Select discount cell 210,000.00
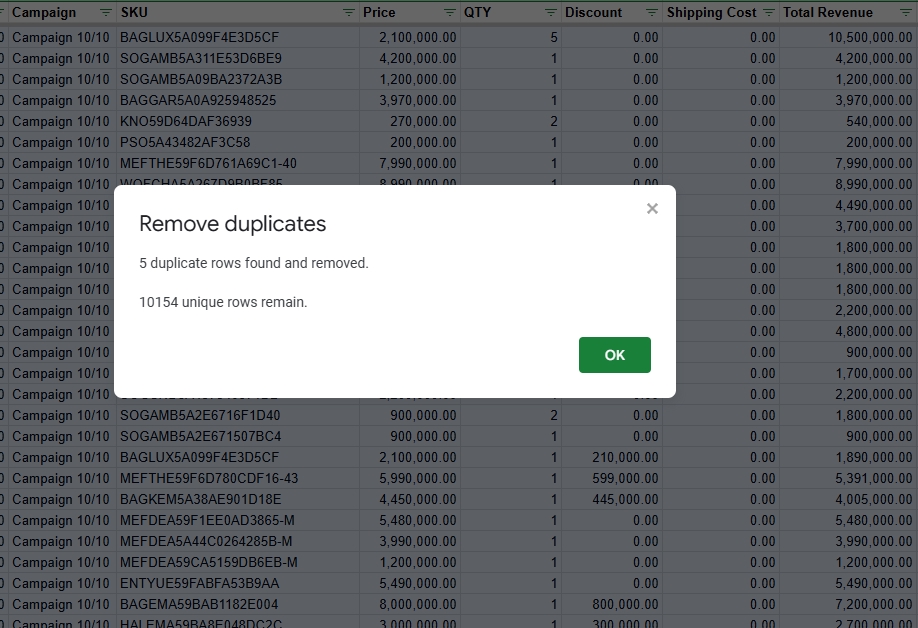The height and width of the screenshot is (628, 918). pyautogui.click(x=612, y=458)
